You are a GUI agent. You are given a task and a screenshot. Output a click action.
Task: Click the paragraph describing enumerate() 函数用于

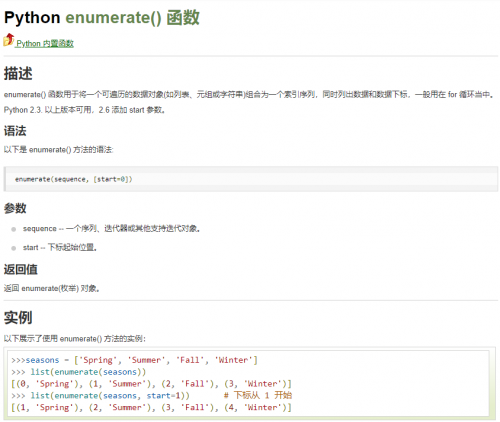click(249, 95)
